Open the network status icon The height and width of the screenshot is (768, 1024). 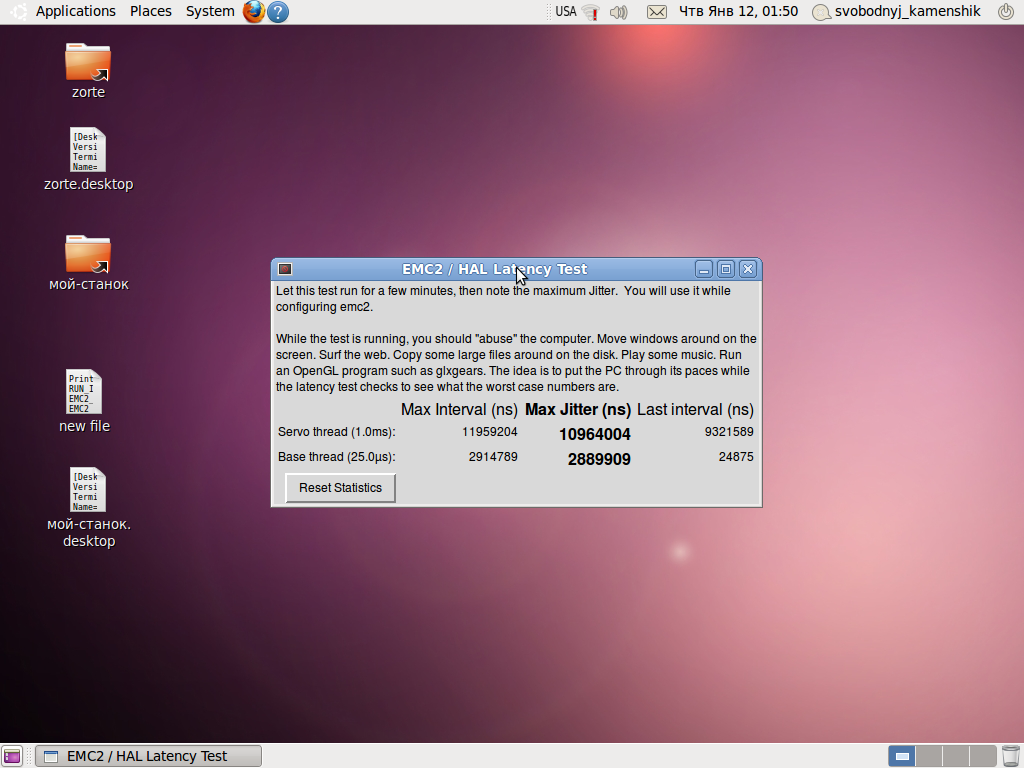591,12
